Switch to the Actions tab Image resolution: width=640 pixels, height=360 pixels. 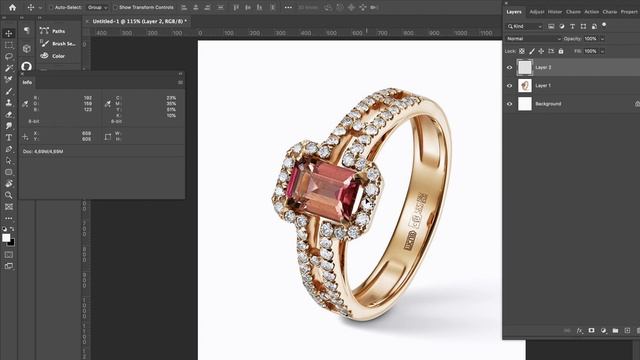[x=591, y=12]
